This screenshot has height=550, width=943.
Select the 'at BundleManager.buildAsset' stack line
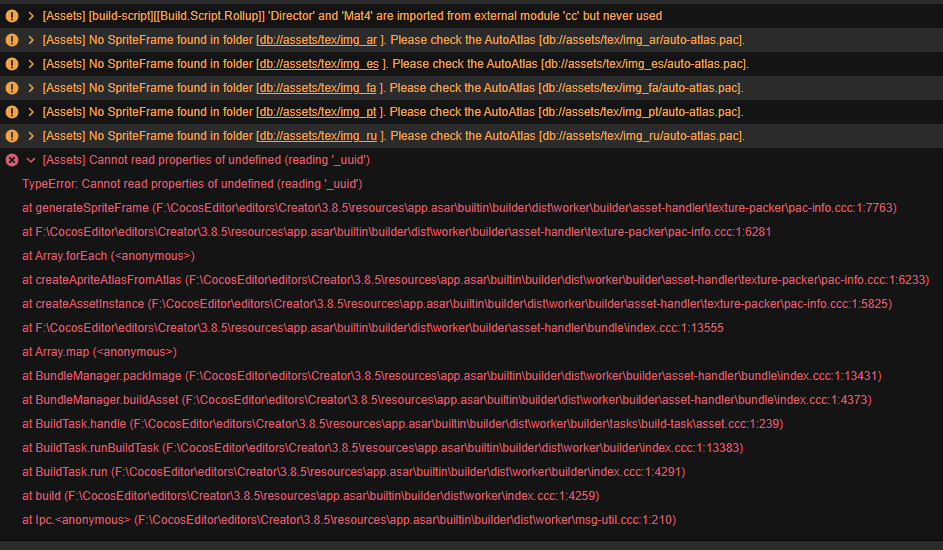[447, 400]
